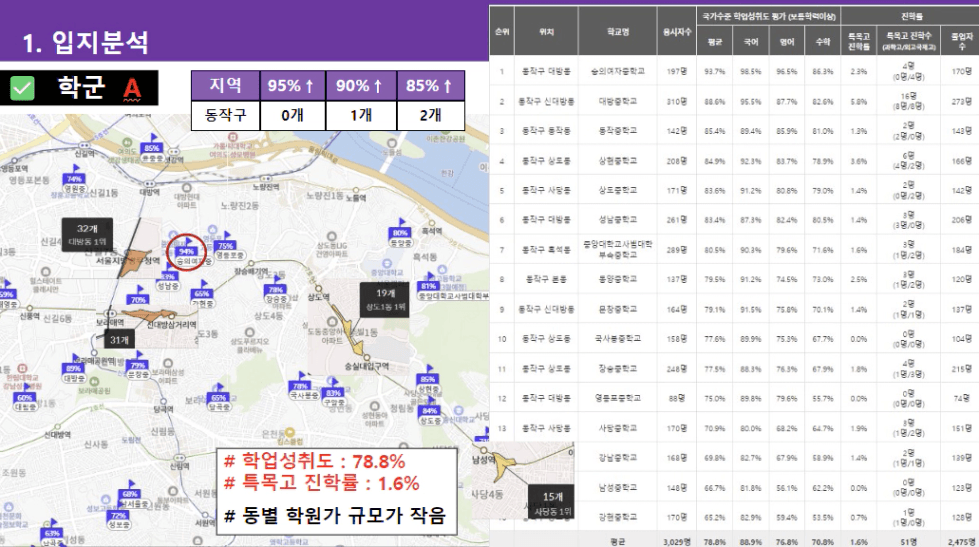Click the 32개 대방동 1위 callout

[x=87, y=235]
